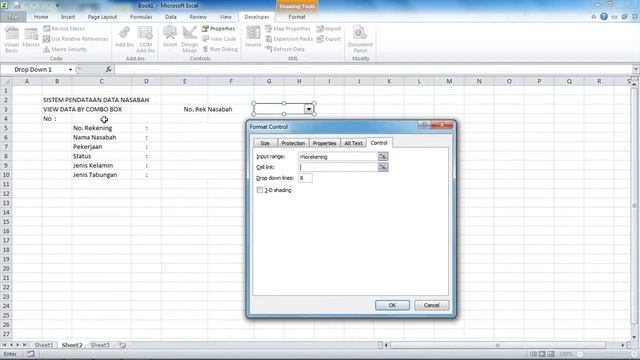This screenshot has height=360, width=640.
Task: Click the combo box dropdown arrow on sheet
Action: 309,109
